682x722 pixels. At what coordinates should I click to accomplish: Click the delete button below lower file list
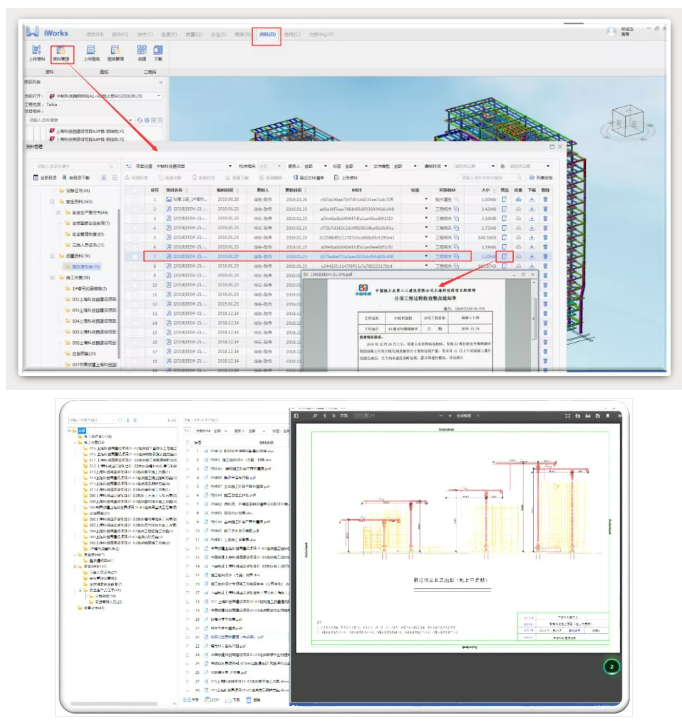point(253,700)
